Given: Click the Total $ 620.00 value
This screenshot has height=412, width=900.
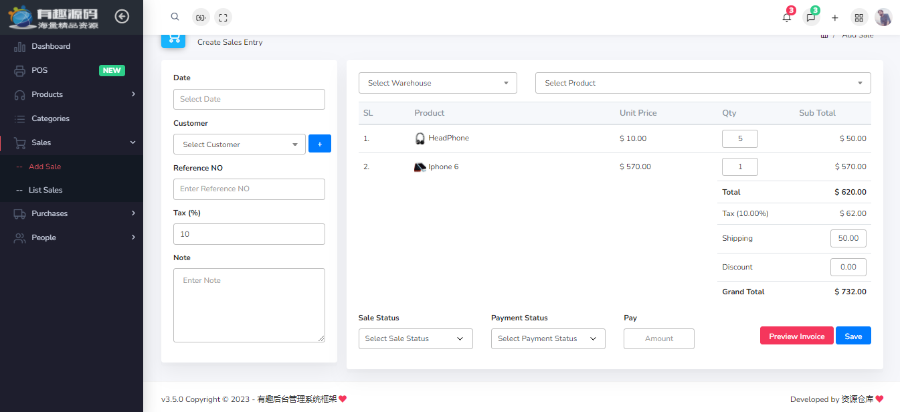Looking at the screenshot, I should tap(851, 192).
